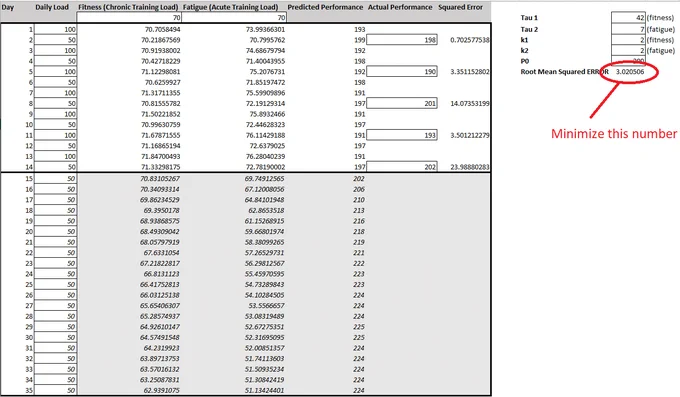This screenshot has height=397, width=680.
Task: Click the Day column header
Action: point(8,7)
